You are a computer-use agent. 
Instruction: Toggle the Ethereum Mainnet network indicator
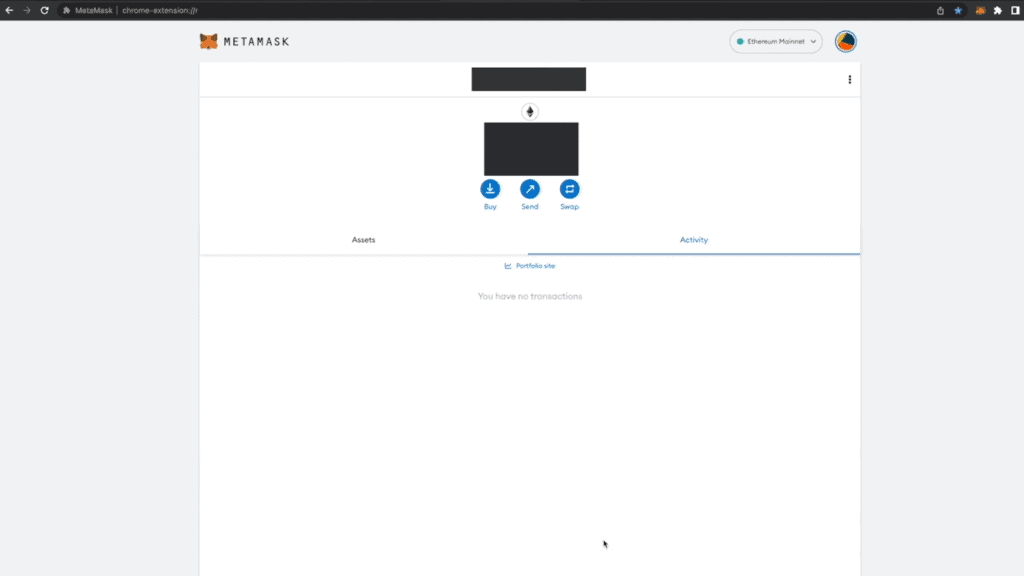pos(741,42)
